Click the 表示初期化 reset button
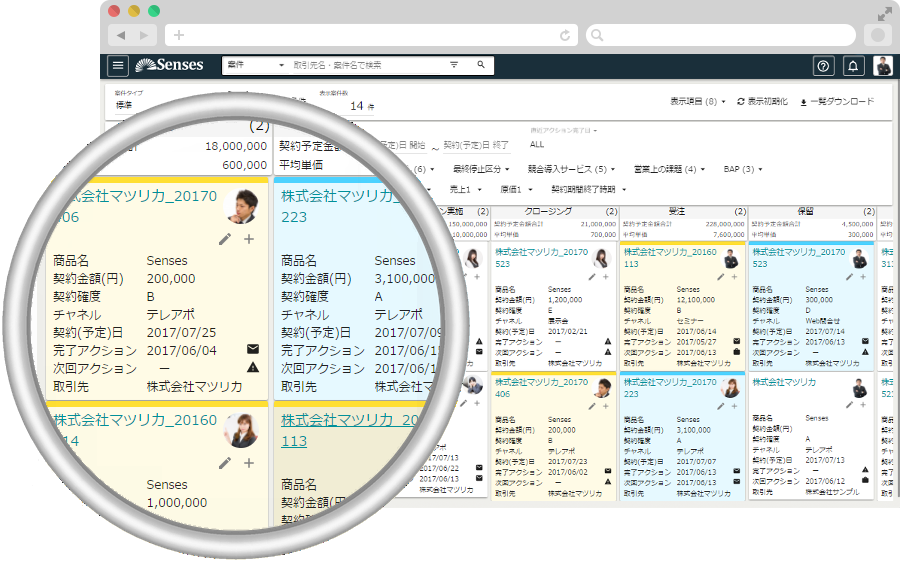This screenshot has width=900, height=562. [762, 102]
